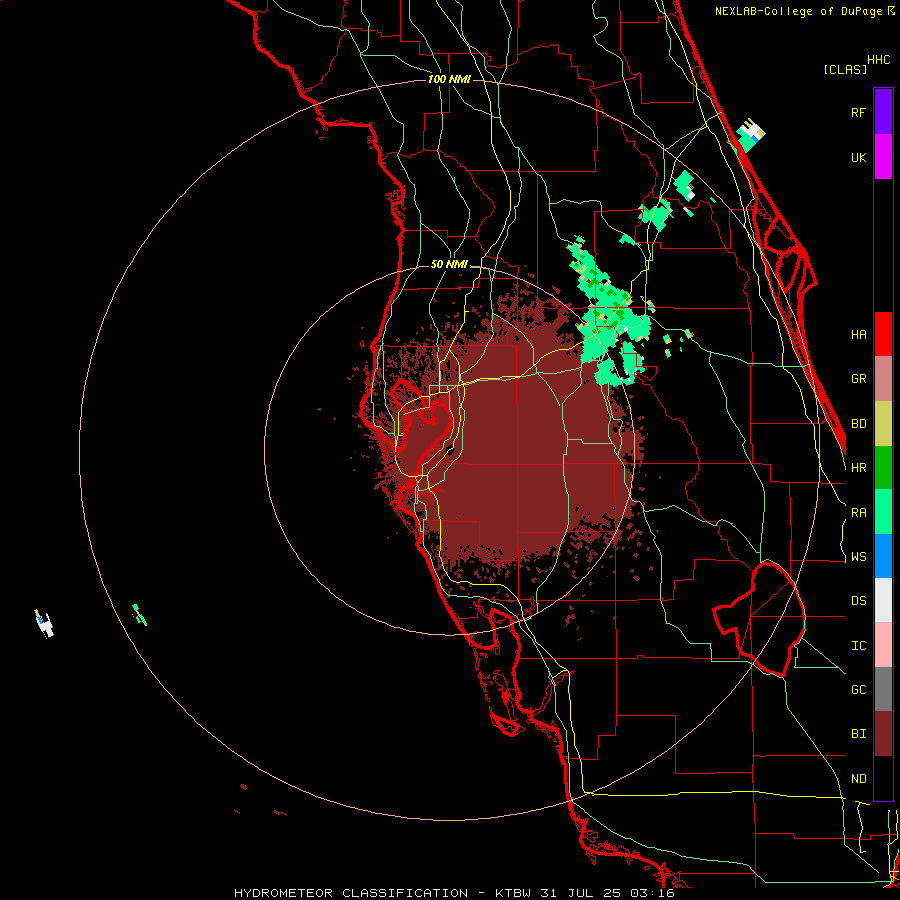Select the GR graupel legend swatch

click(883, 379)
